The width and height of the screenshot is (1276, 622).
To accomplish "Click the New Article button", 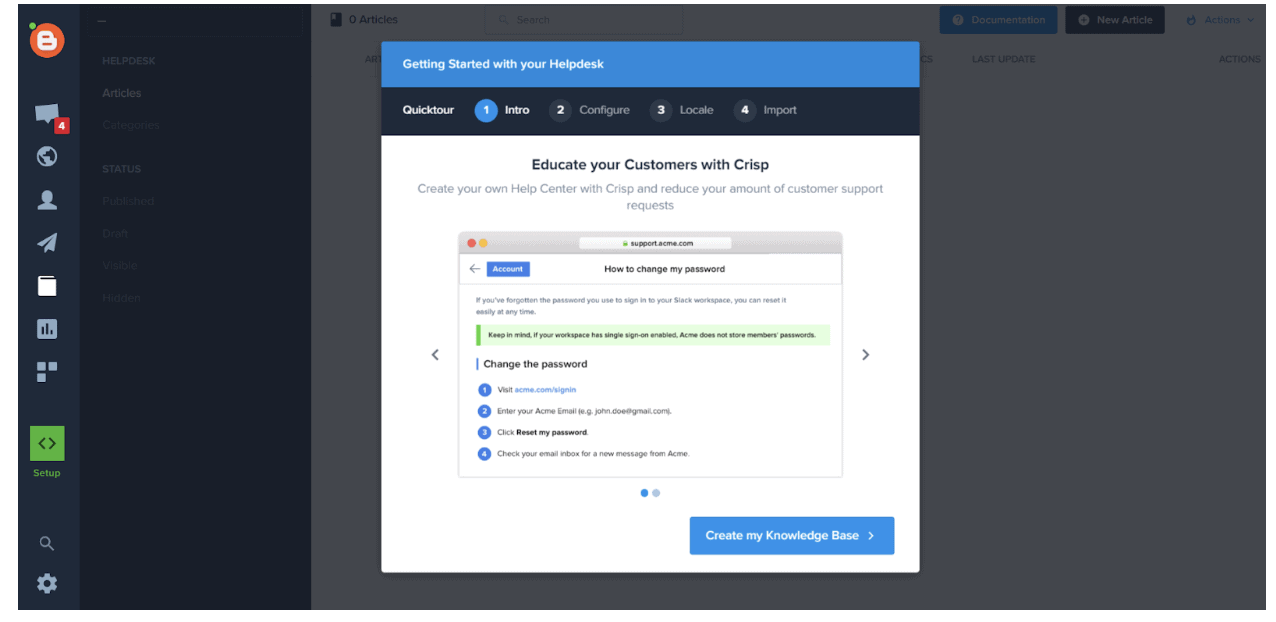I will click(1115, 20).
